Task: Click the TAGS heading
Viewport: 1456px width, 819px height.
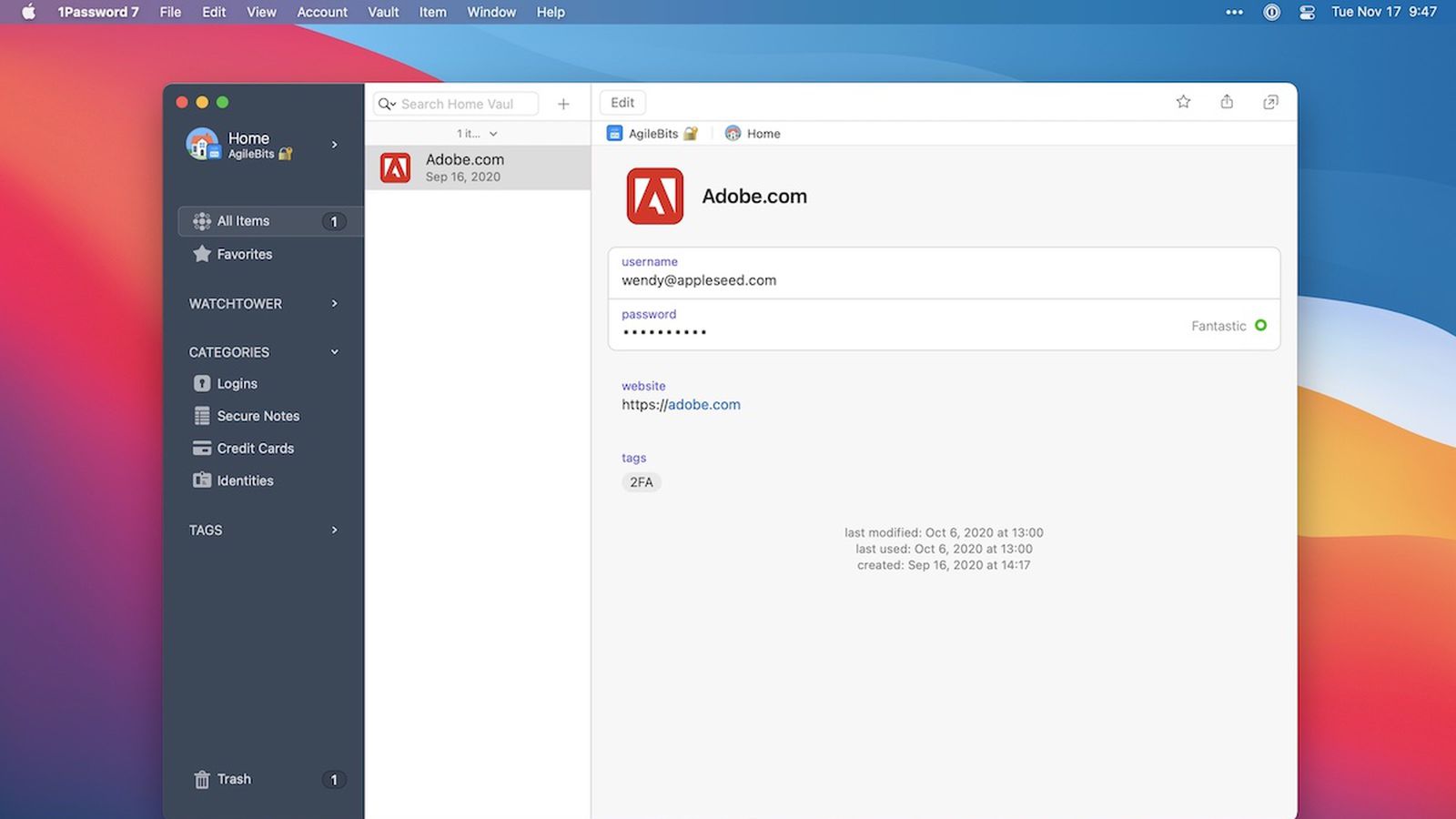Action: [206, 531]
